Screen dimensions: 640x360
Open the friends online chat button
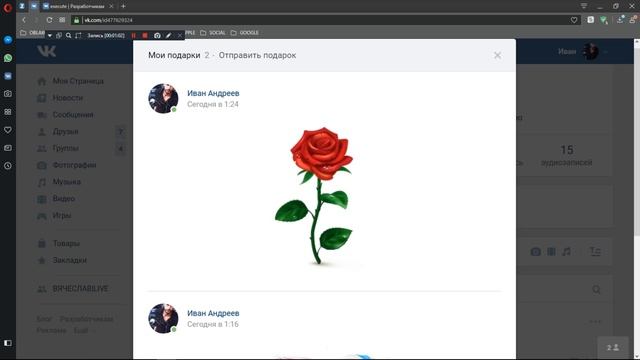click(x=613, y=347)
